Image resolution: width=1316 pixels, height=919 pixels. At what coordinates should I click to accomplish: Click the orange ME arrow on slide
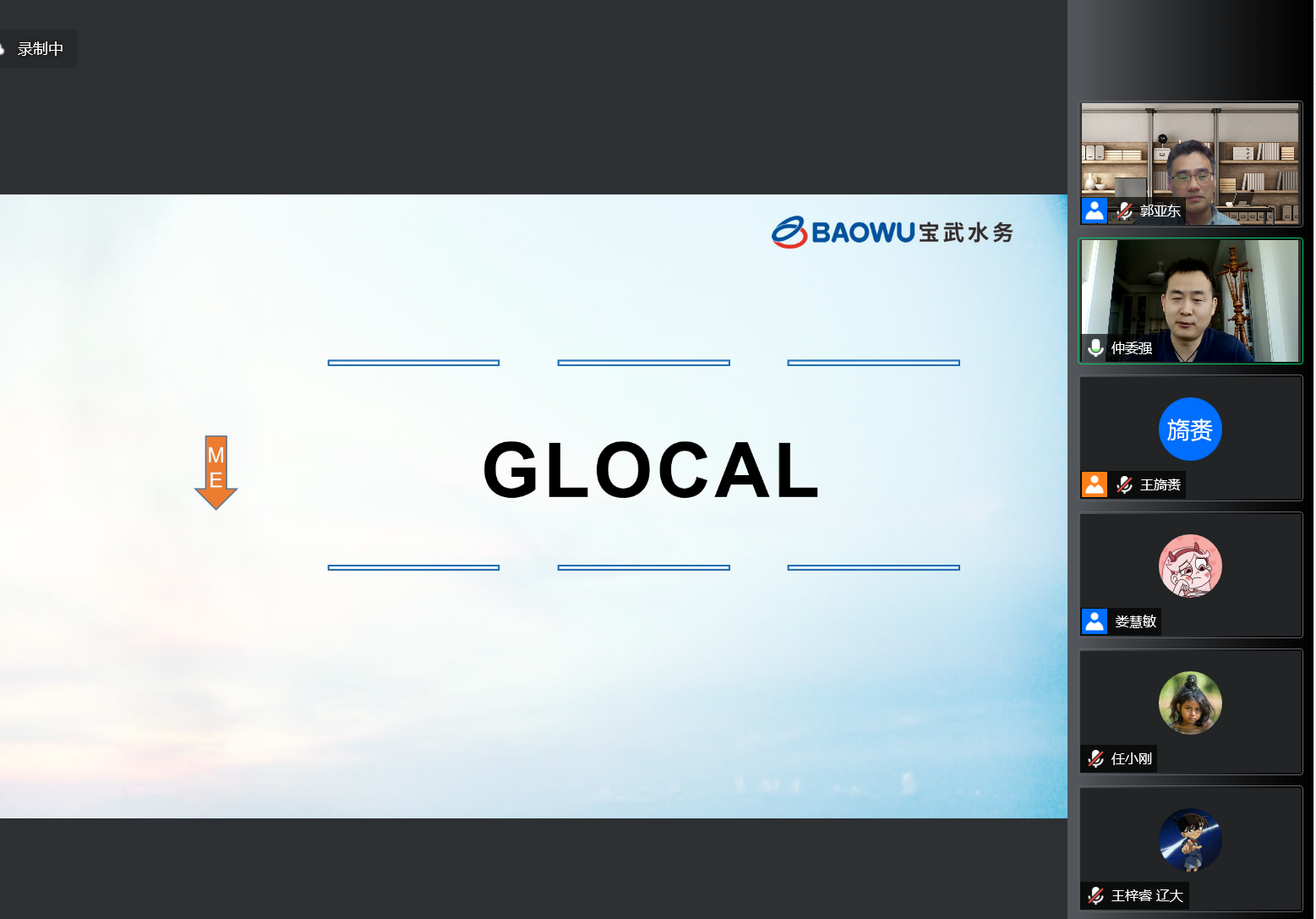pos(216,472)
